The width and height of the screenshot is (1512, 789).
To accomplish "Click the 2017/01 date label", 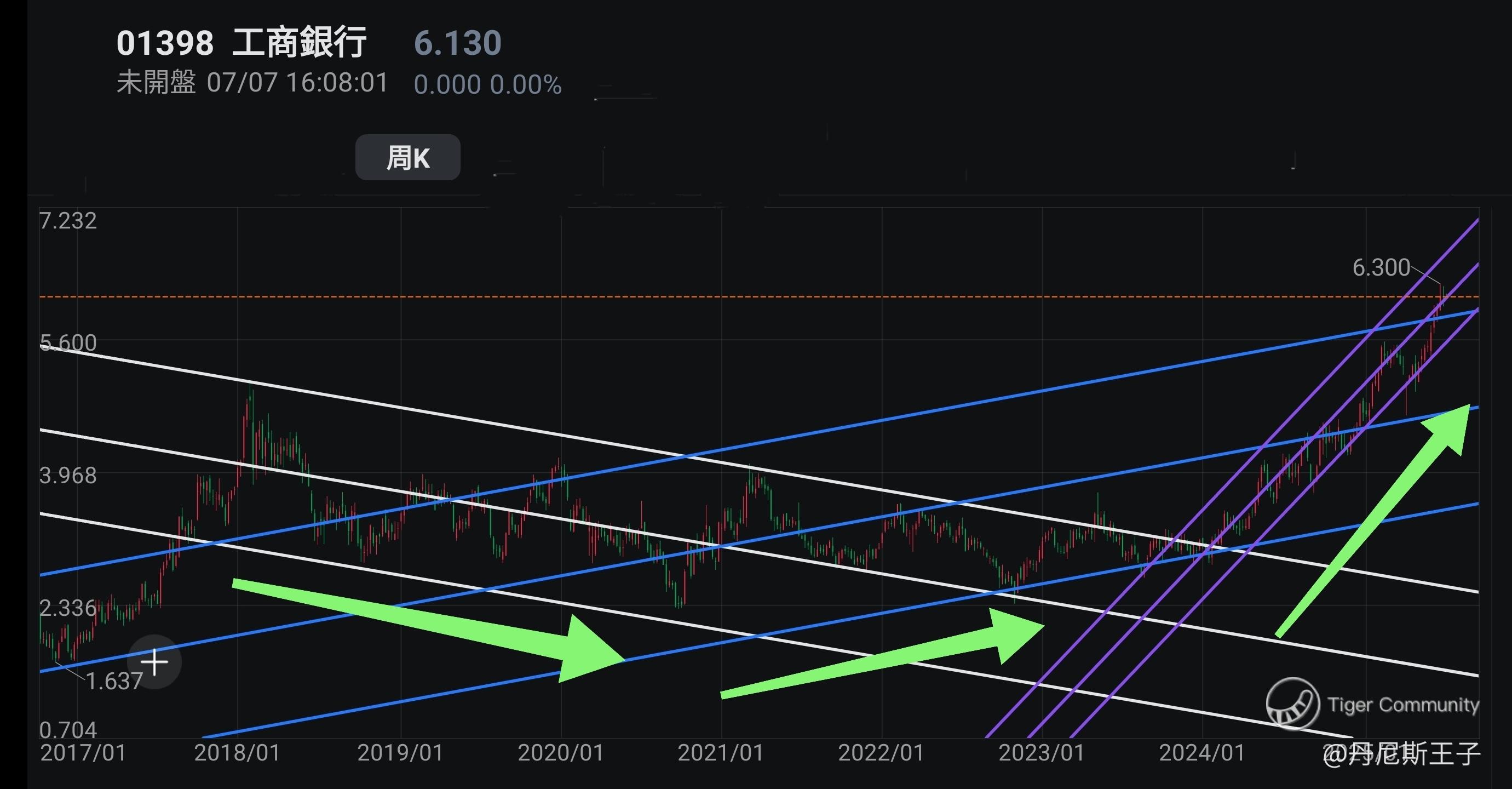I will pos(83,753).
